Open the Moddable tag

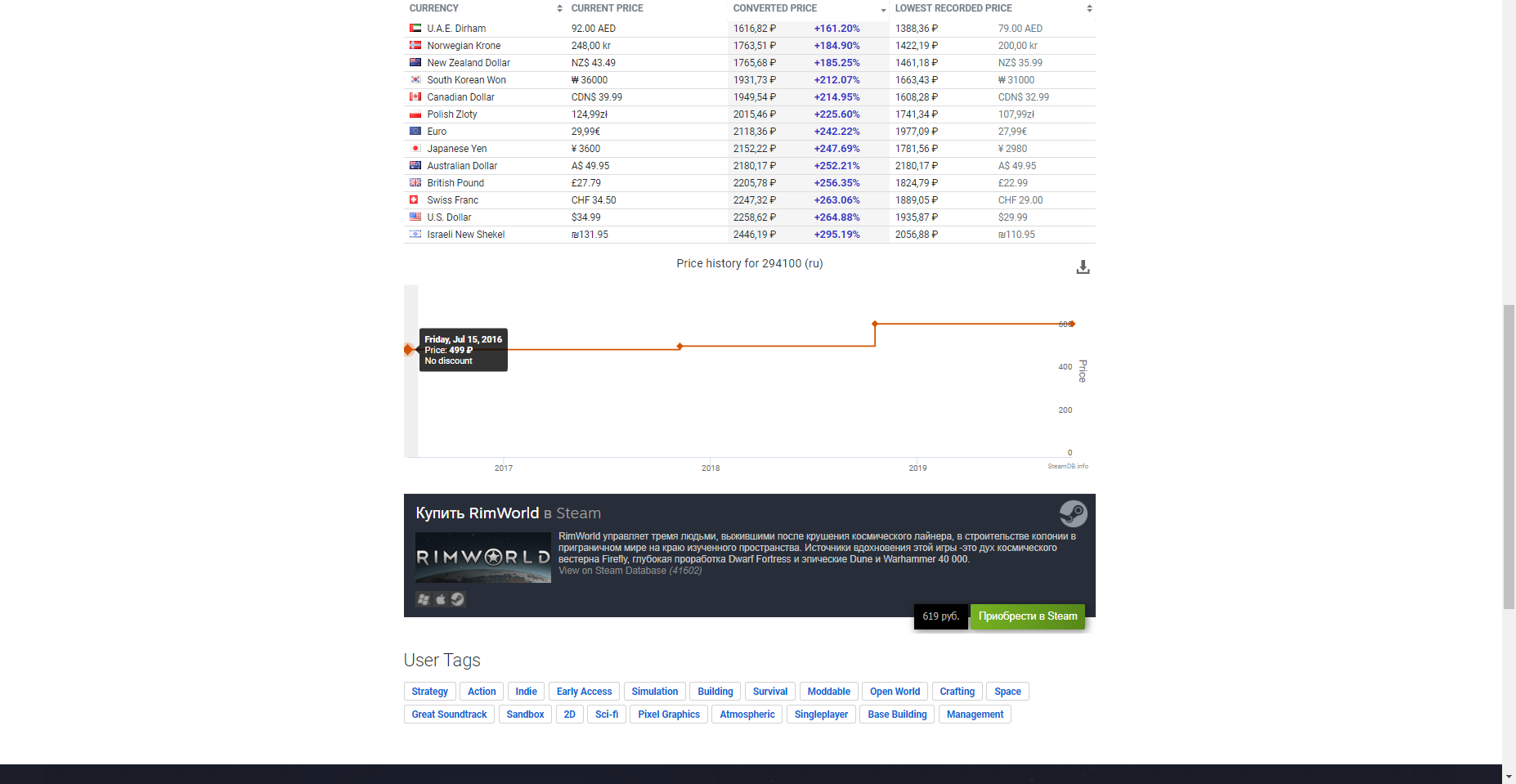[x=829, y=692]
